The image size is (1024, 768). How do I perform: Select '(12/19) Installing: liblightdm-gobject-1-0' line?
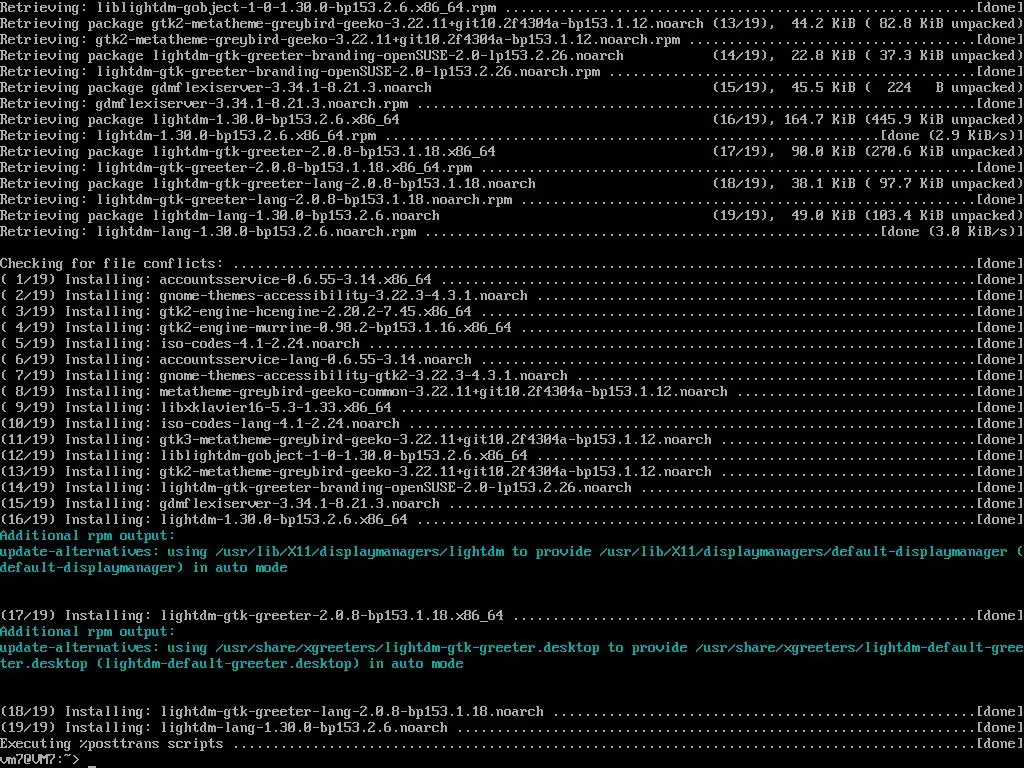point(512,456)
